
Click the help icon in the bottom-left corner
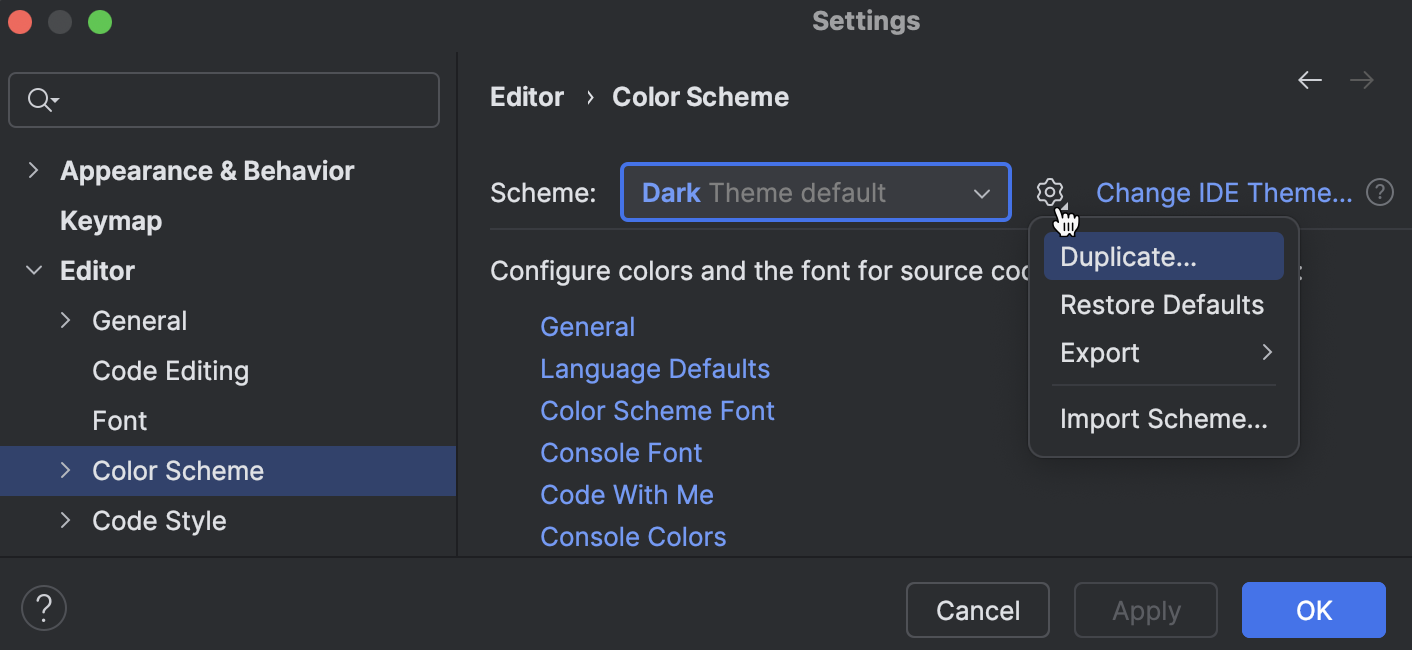[43, 607]
